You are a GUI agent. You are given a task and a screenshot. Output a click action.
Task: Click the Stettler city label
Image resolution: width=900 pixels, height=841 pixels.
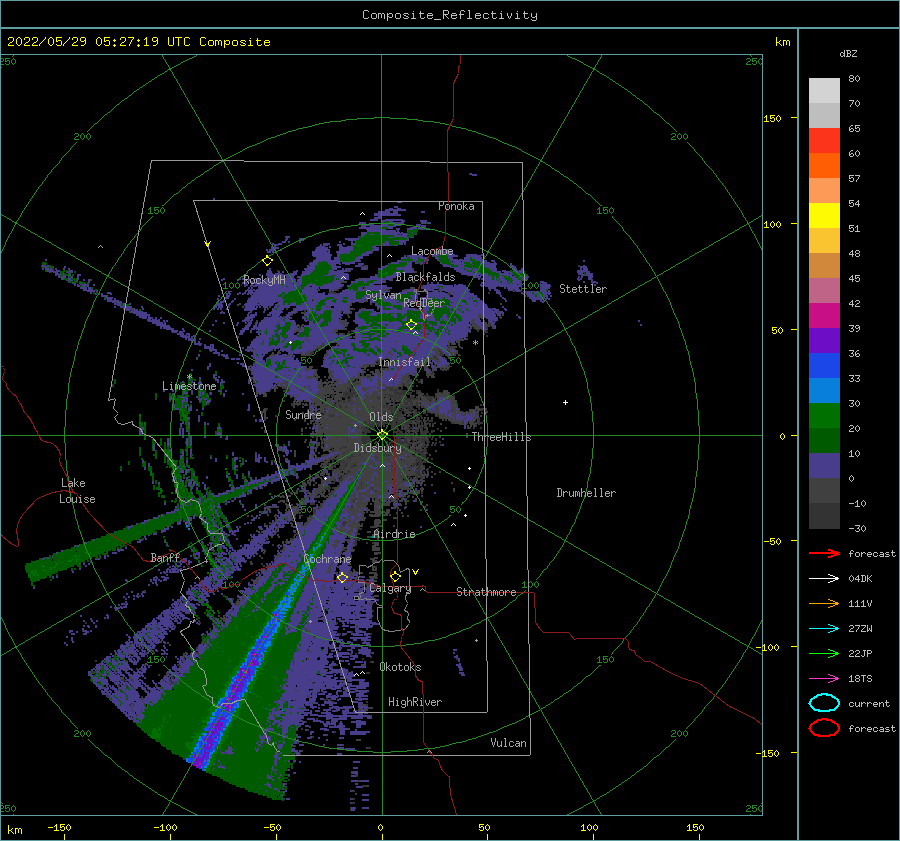pos(583,289)
